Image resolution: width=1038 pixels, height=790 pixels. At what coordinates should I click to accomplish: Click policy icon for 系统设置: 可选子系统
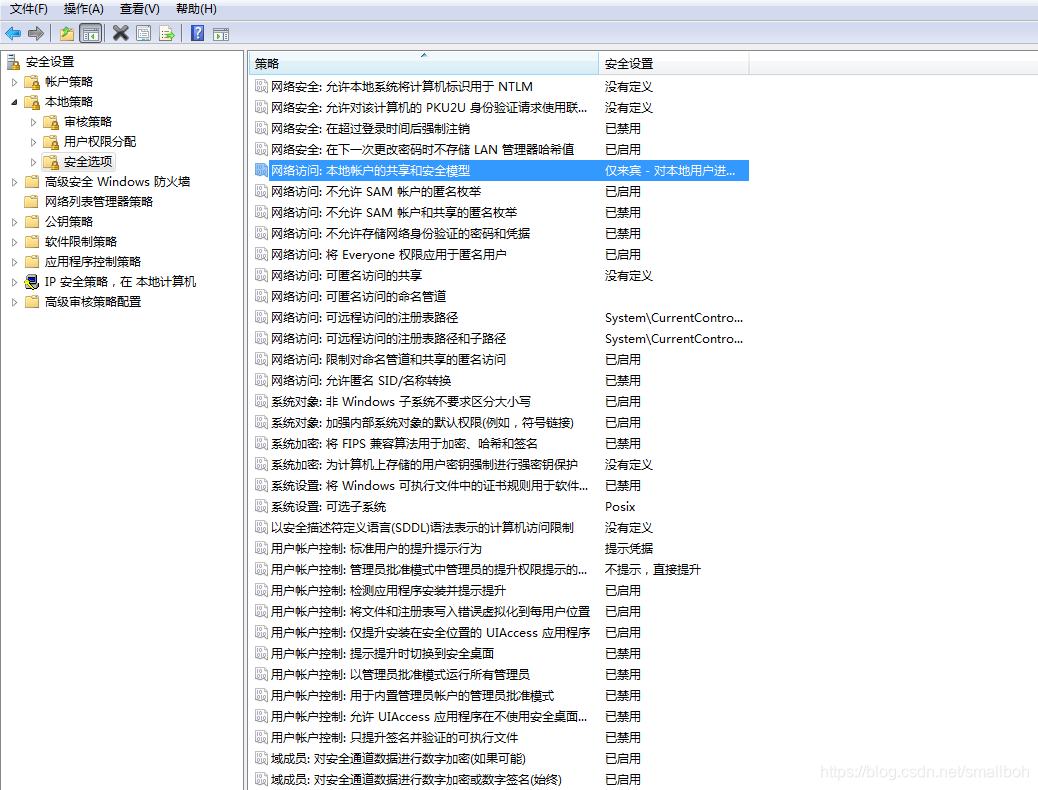261,507
